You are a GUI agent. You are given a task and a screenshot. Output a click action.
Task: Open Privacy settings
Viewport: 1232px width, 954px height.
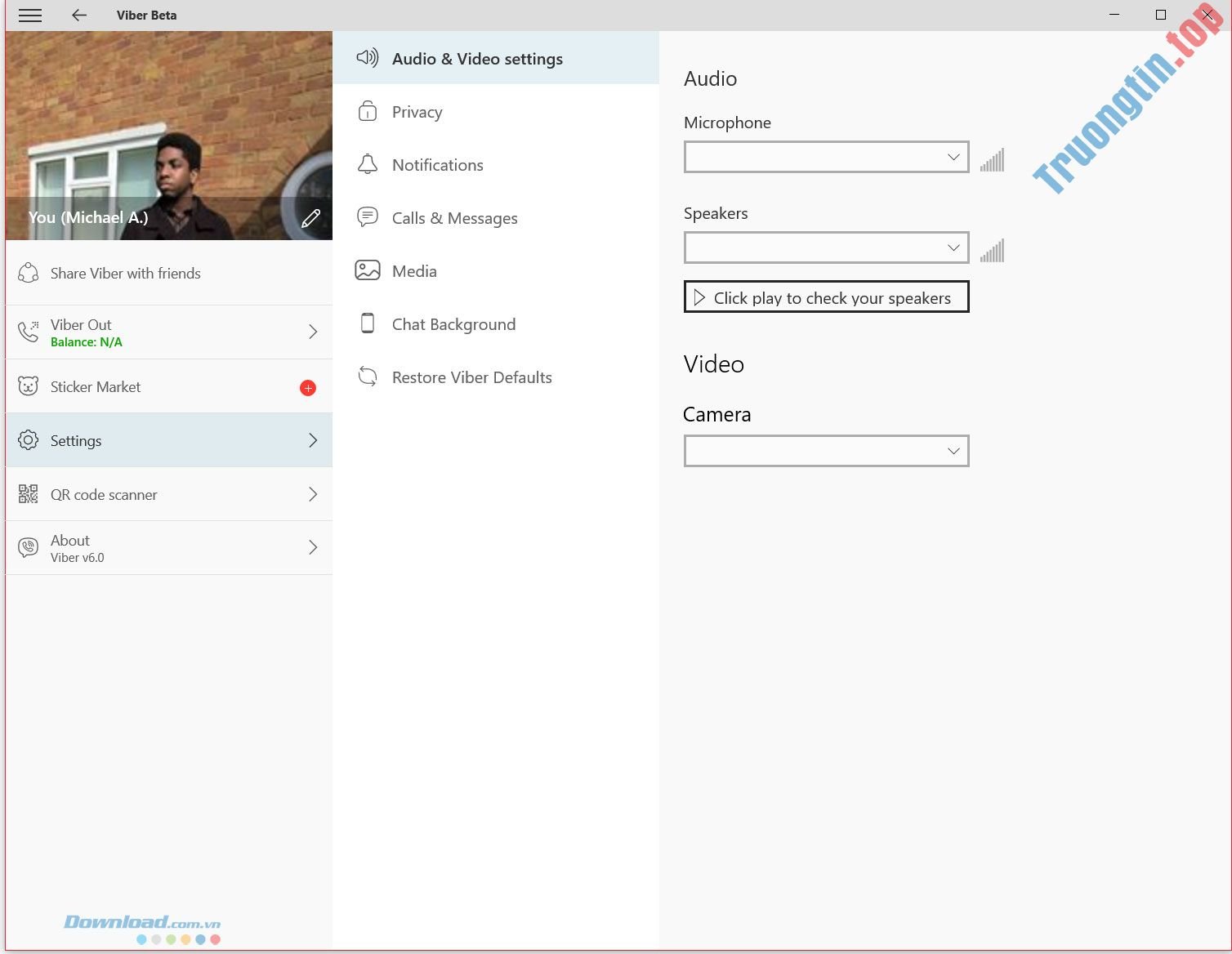496,111
